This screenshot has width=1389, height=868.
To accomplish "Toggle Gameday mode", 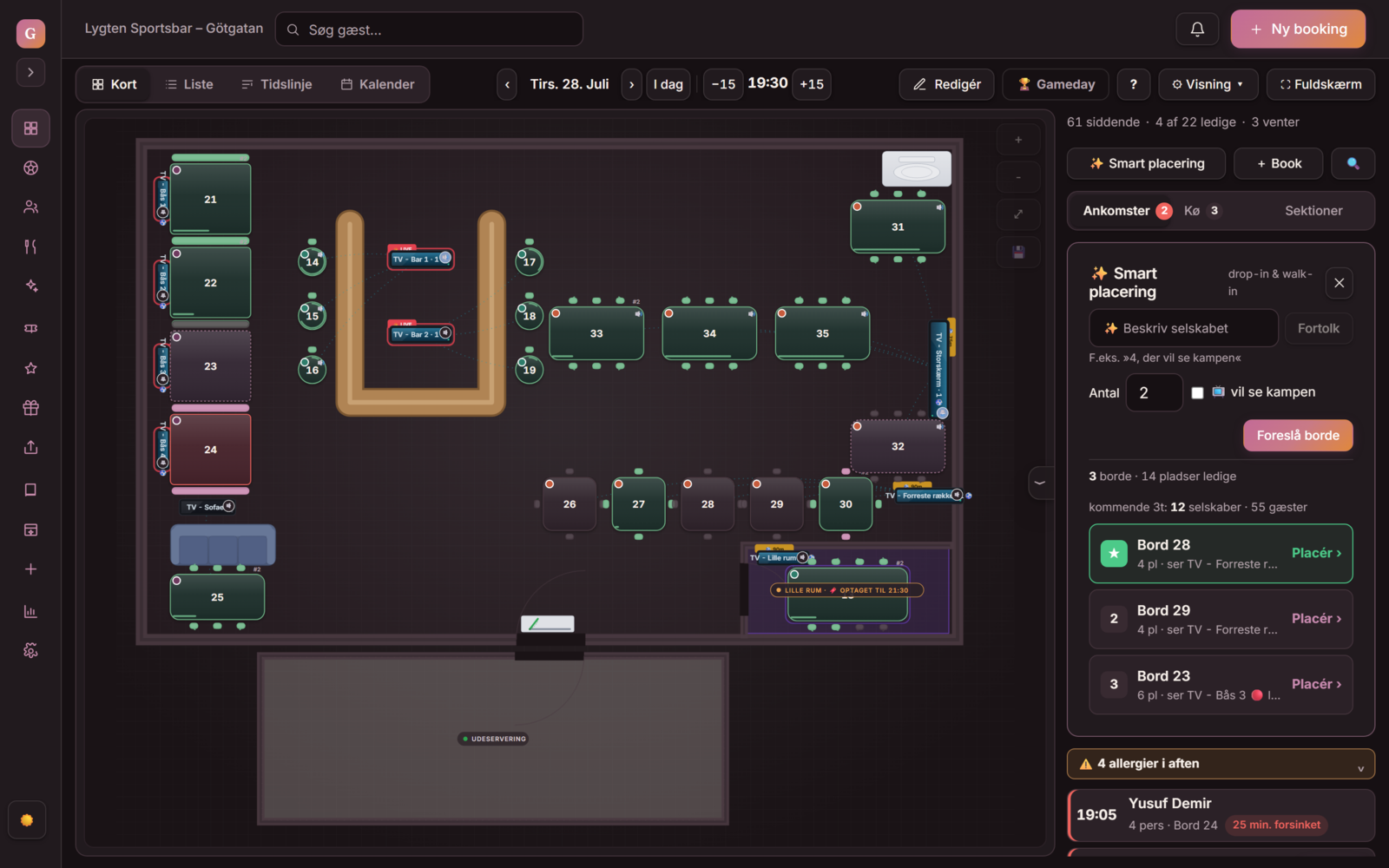I will point(1056,84).
